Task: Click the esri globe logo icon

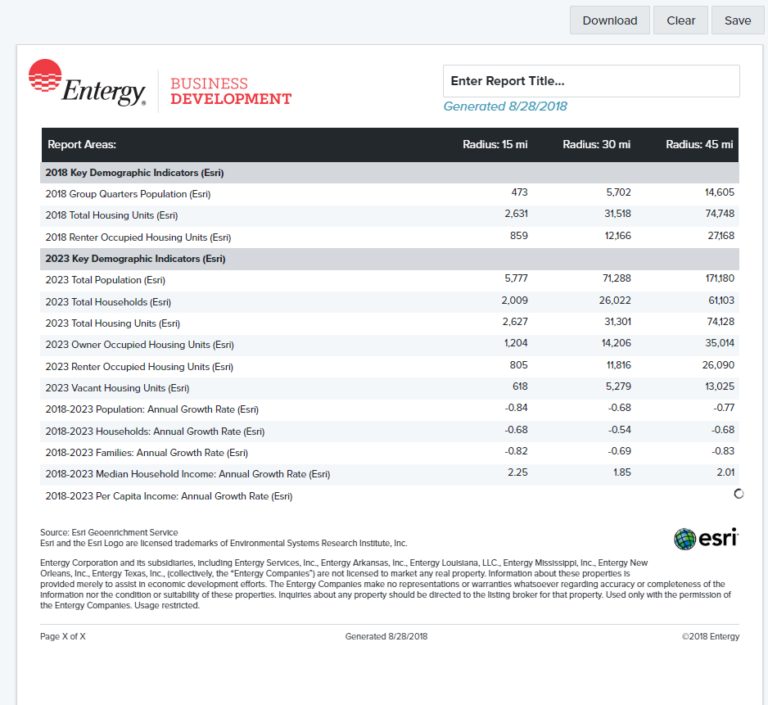Action: point(685,539)
